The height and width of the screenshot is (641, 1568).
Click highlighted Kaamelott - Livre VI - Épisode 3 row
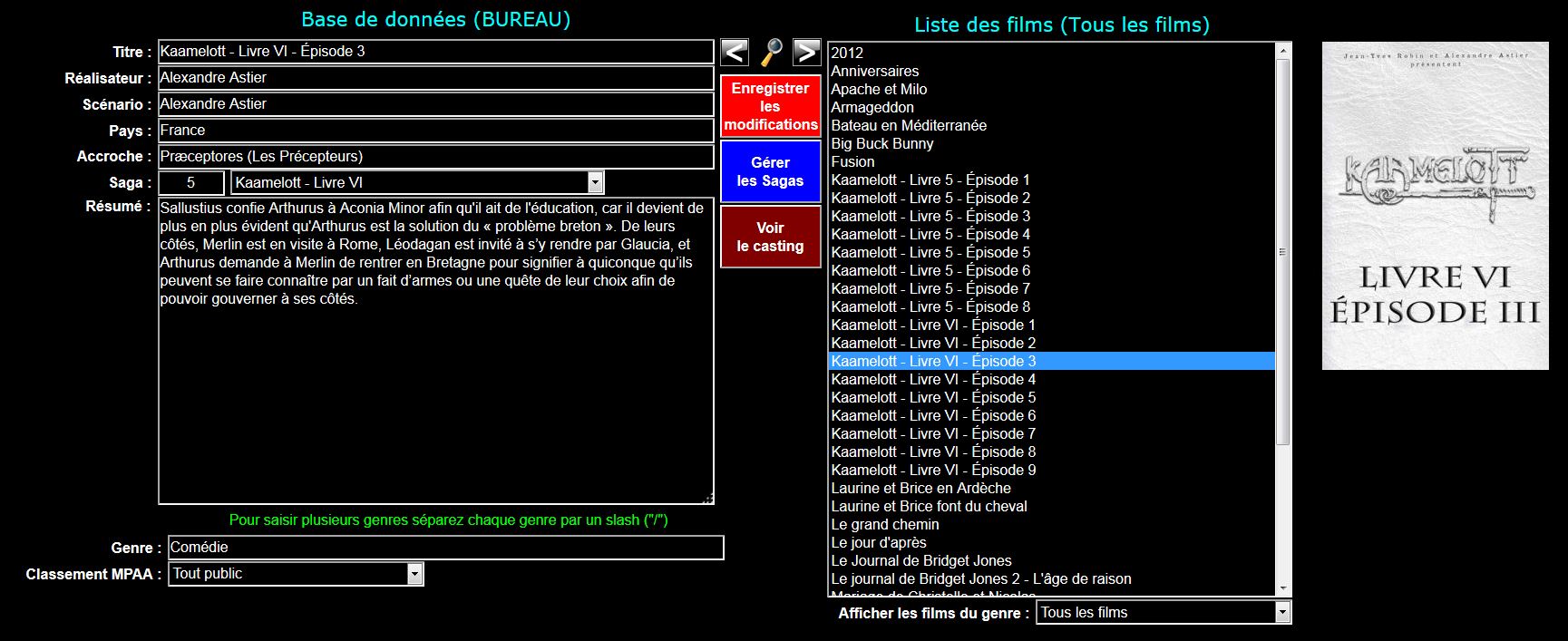click(1052, 361)
